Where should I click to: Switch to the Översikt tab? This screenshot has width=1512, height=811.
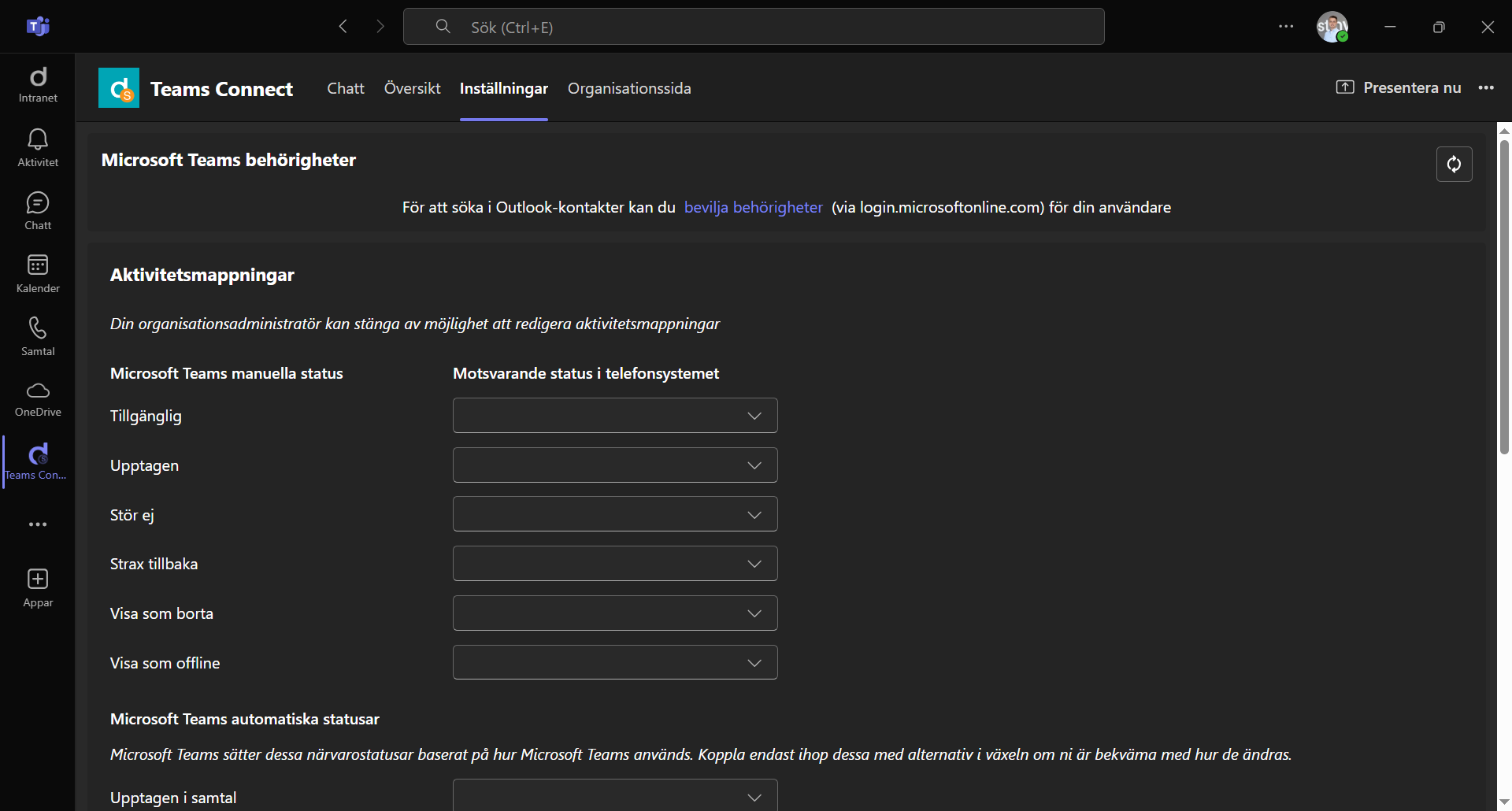(x=412, y=88)
